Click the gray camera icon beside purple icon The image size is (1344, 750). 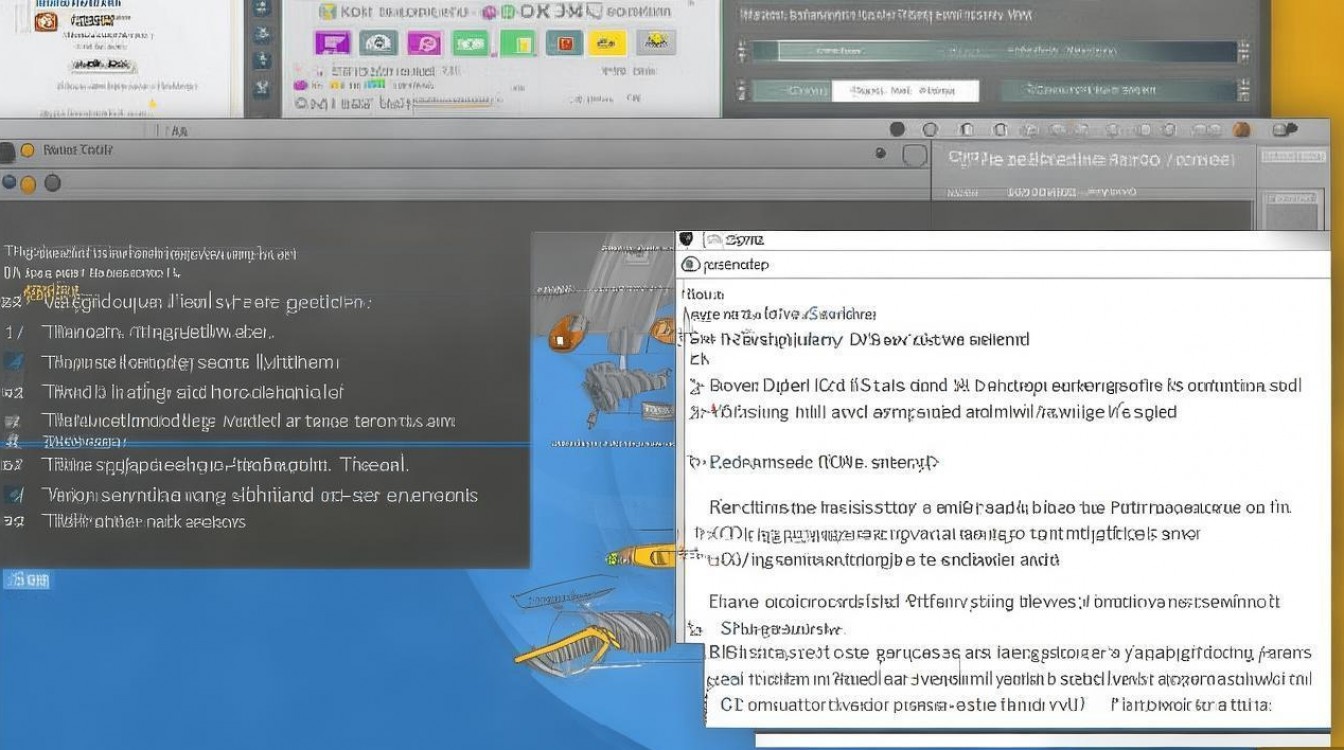[378, 43]
